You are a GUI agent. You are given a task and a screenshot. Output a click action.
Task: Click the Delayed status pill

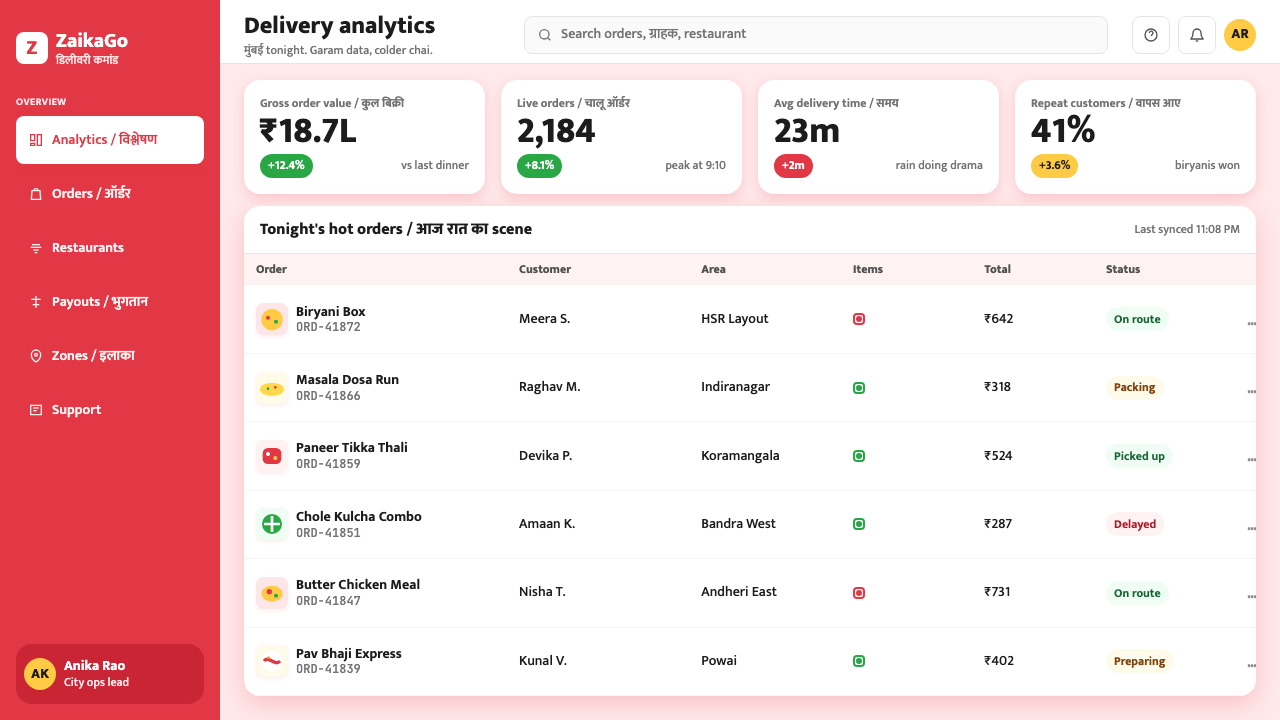(1135, 524)
